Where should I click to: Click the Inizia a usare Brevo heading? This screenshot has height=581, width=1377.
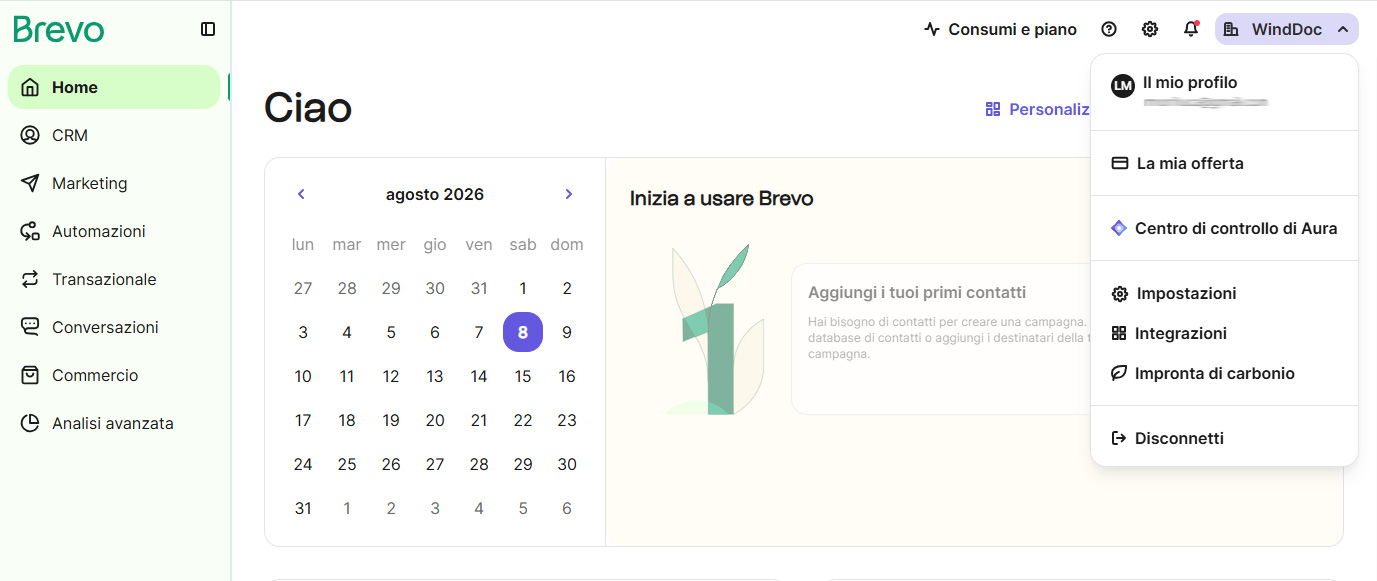(721, 198)
